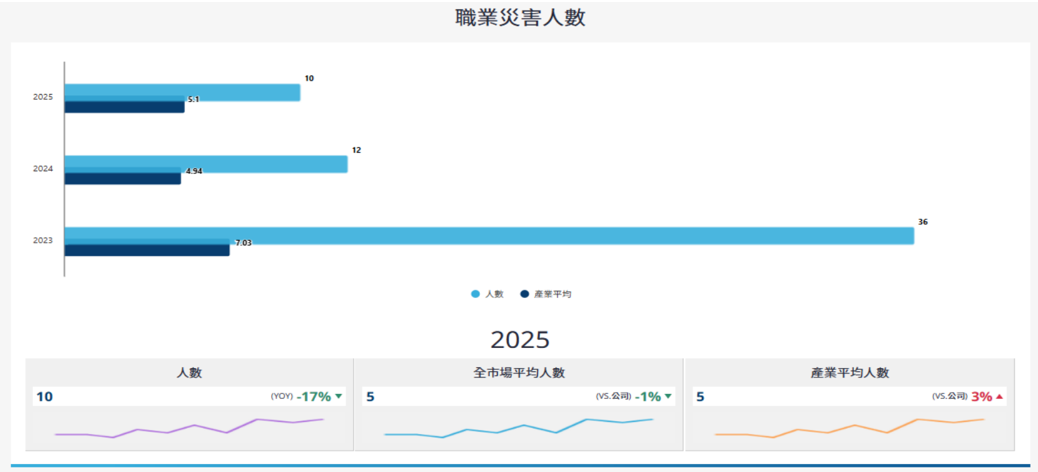This screenshot has height=472, width=1038.
Task: Click the blue sparkline in 全市場平均人數 card
Action: coord(518,428)
